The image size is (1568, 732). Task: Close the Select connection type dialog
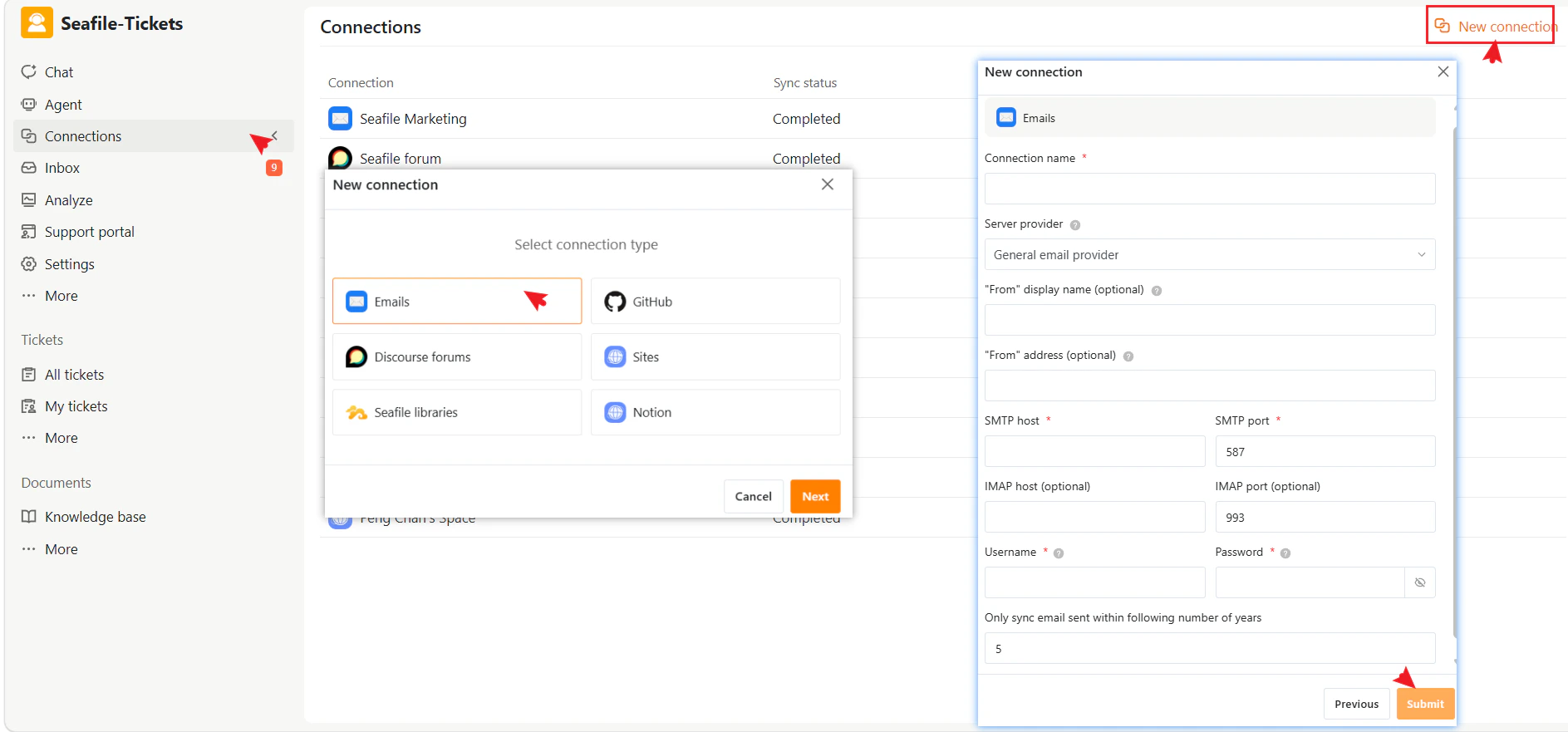tap(828, 184)
